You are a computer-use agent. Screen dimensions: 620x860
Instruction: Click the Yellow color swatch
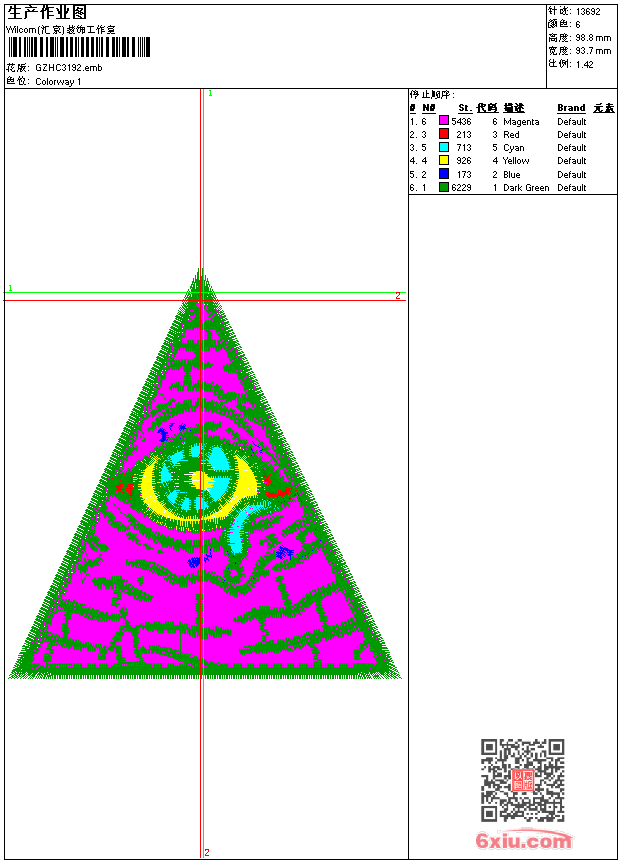(x=444, y=160)
